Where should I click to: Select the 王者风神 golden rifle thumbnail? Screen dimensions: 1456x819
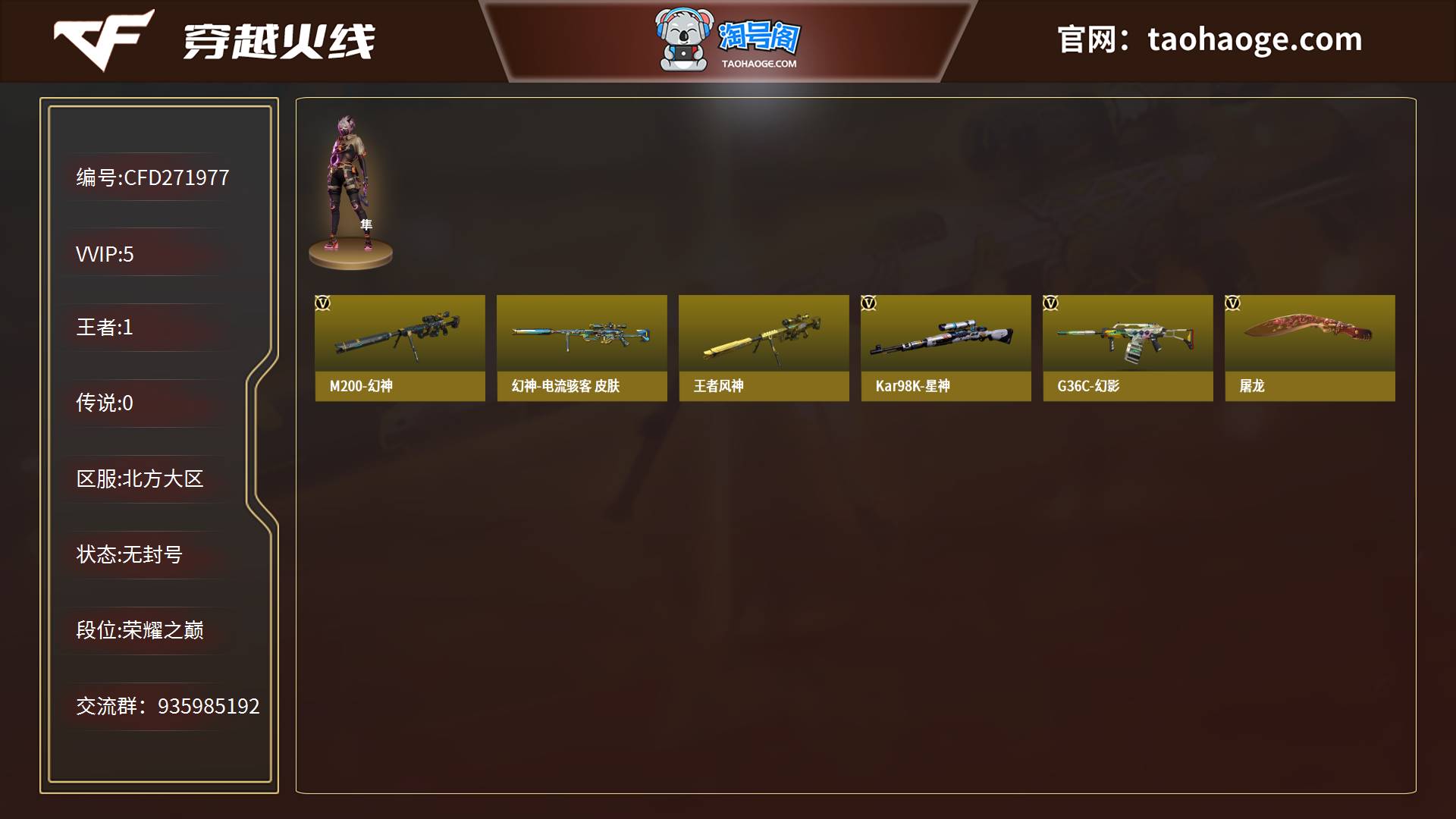click(764, 333)
